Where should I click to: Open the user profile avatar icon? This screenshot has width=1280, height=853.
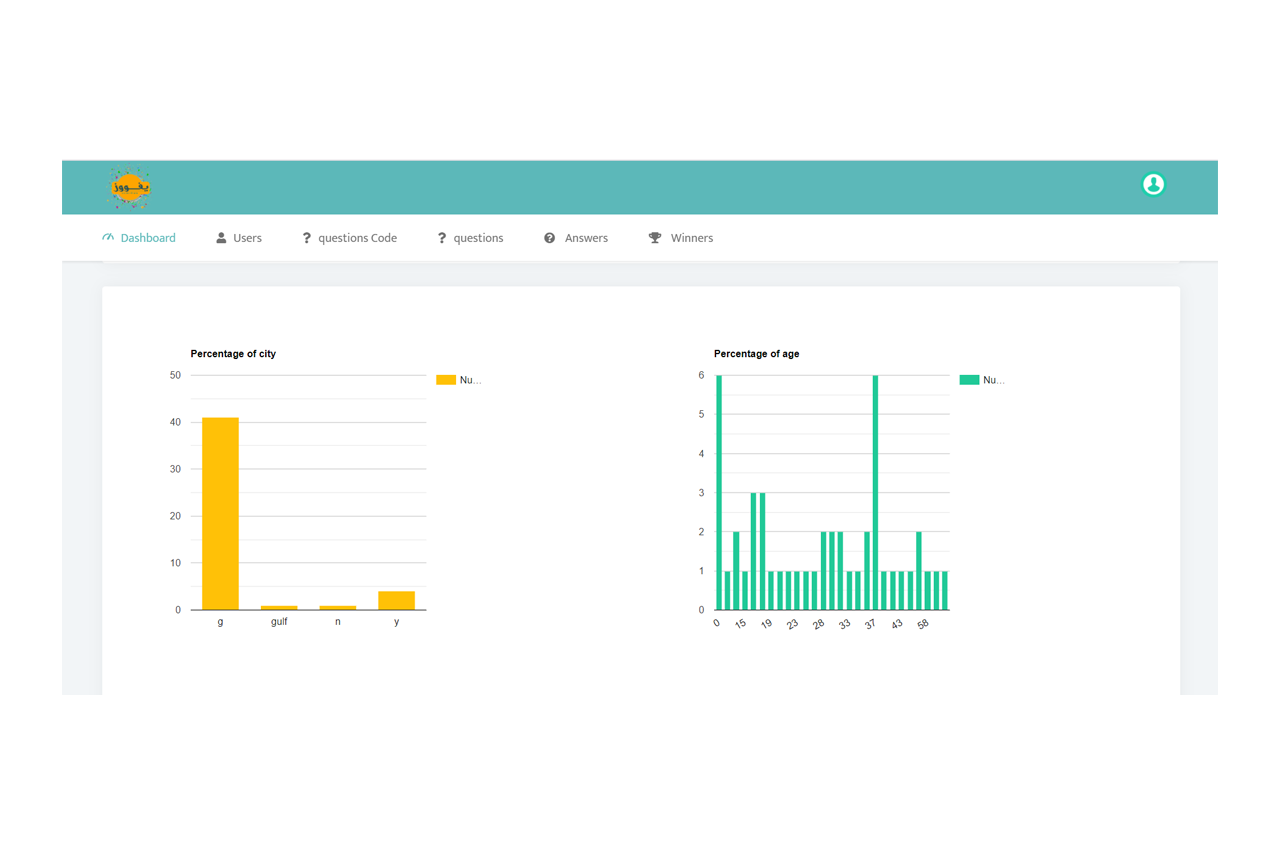(x=1153, y=184)
